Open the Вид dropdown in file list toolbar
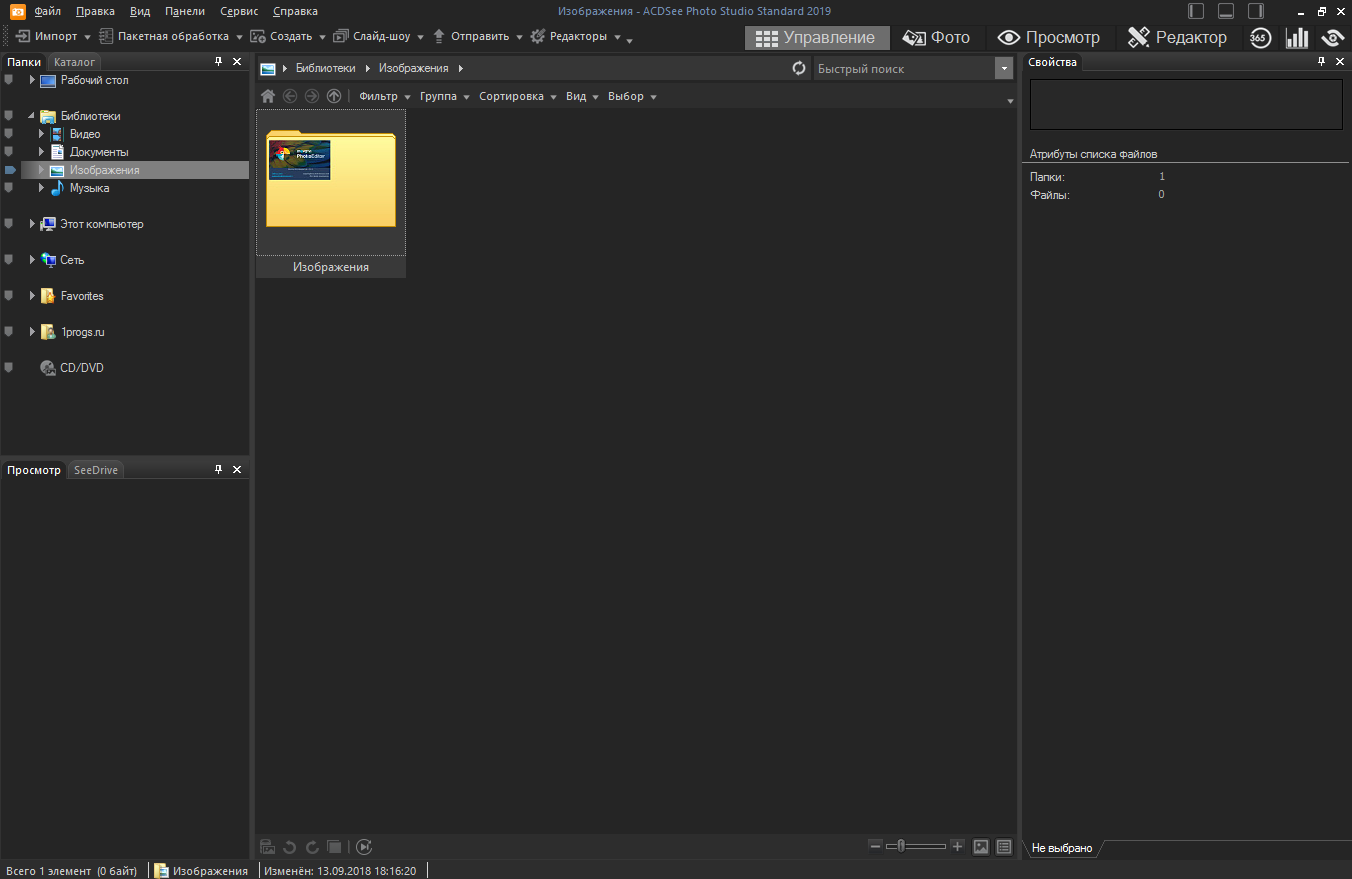The height and width of the screenshot is (879, 1352). [x=582, y=96]
